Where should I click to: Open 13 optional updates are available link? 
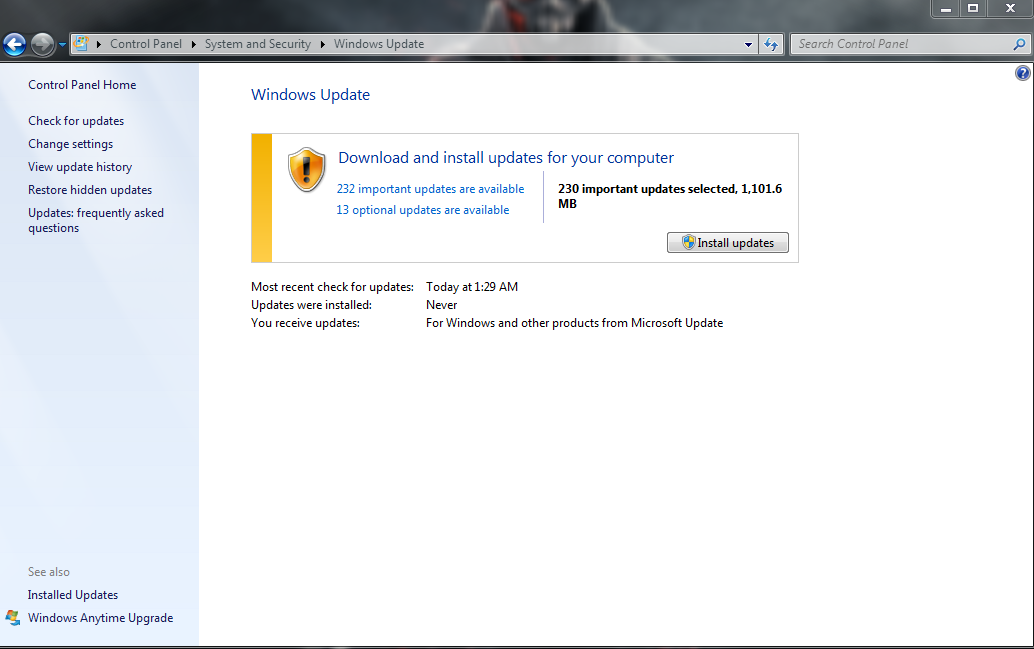(x=423, y=210)
